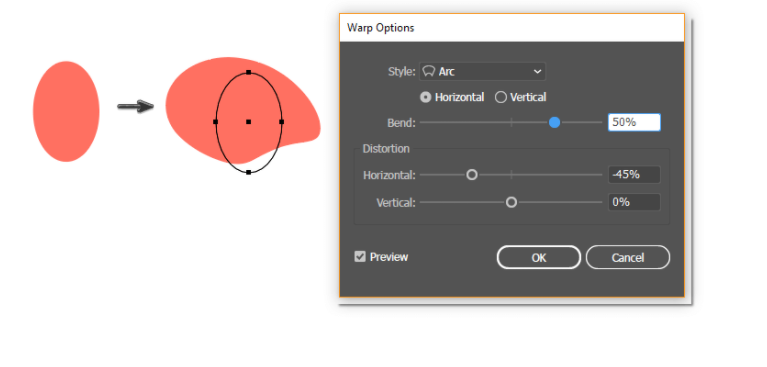Open the Style dropdown showing Arc
767x367 pixels.
pos(482,71)
